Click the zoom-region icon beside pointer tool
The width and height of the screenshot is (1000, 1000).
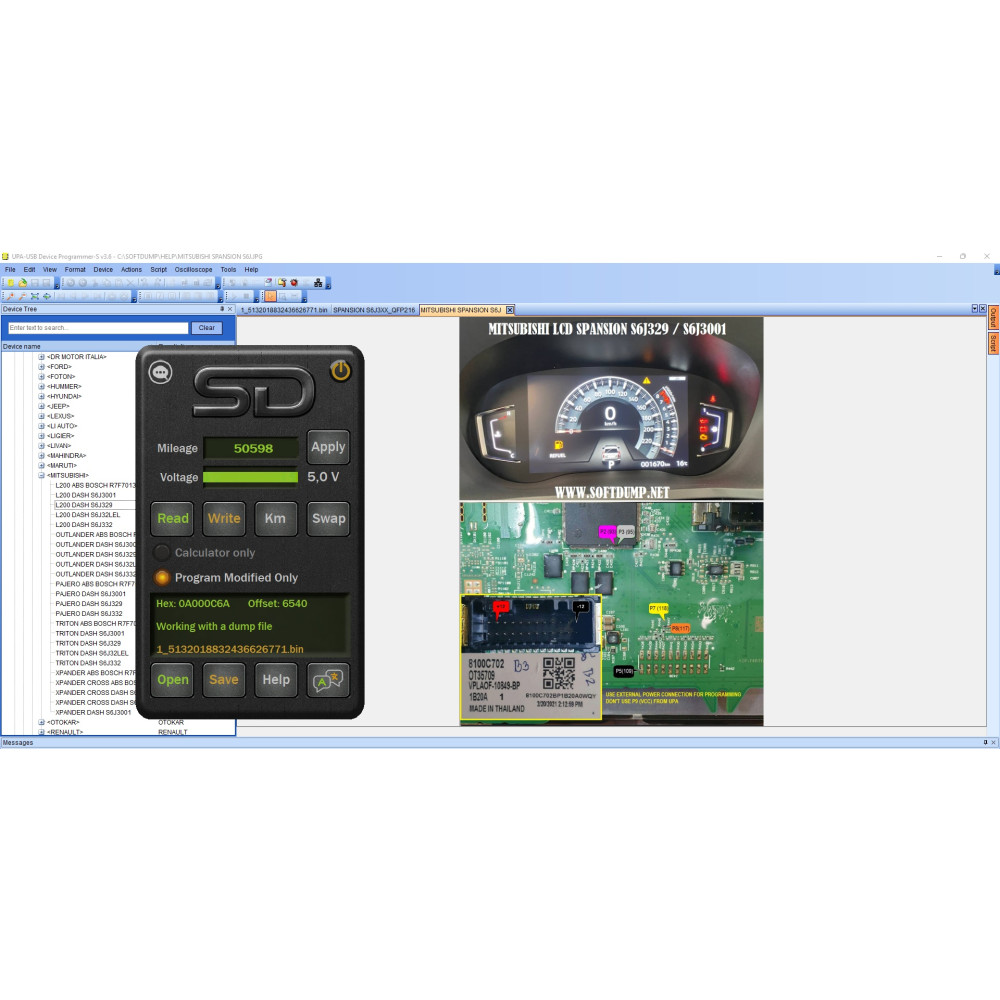[283, 296]
